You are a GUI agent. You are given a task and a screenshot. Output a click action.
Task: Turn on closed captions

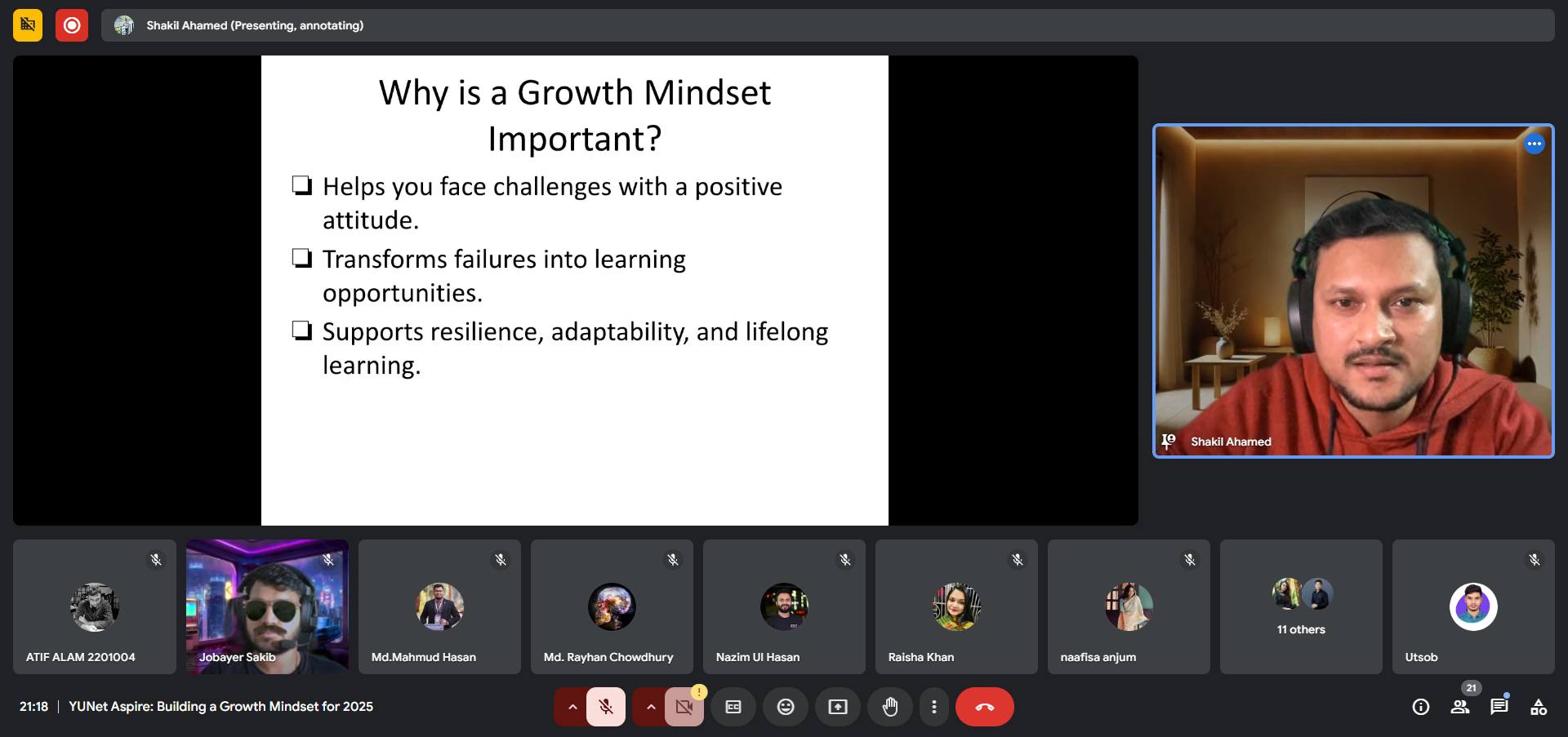(x=733, y=707)
